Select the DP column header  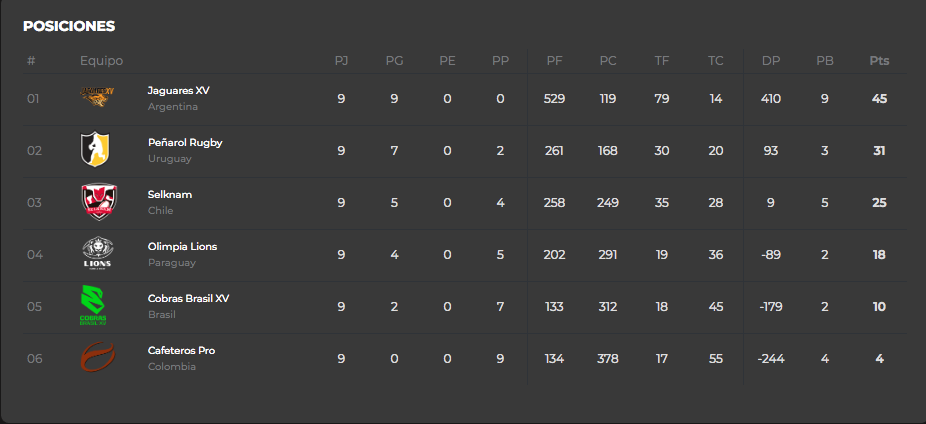click(771, 61)
